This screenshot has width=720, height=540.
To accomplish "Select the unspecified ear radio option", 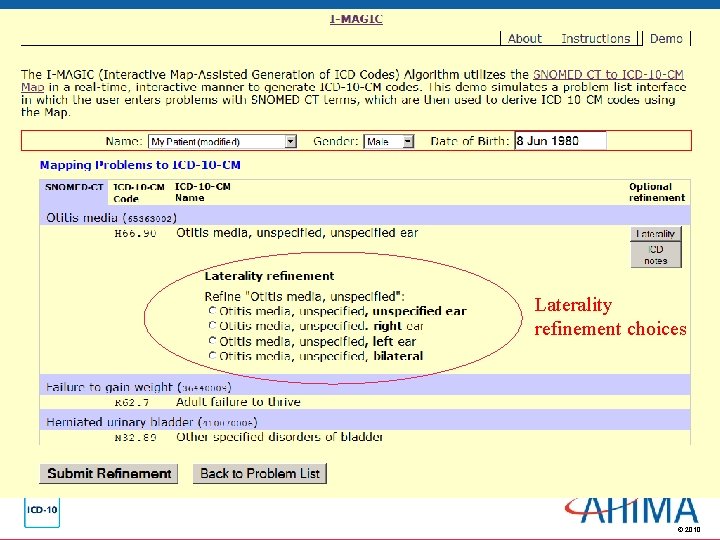I will [212, 311].
